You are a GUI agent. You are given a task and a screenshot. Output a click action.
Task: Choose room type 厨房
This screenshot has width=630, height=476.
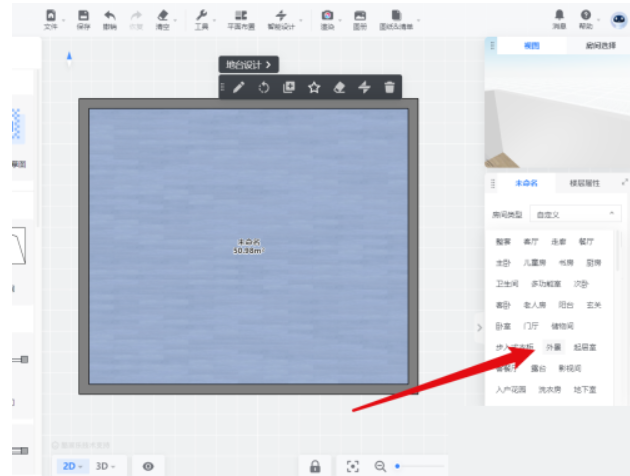click(593, 263)
